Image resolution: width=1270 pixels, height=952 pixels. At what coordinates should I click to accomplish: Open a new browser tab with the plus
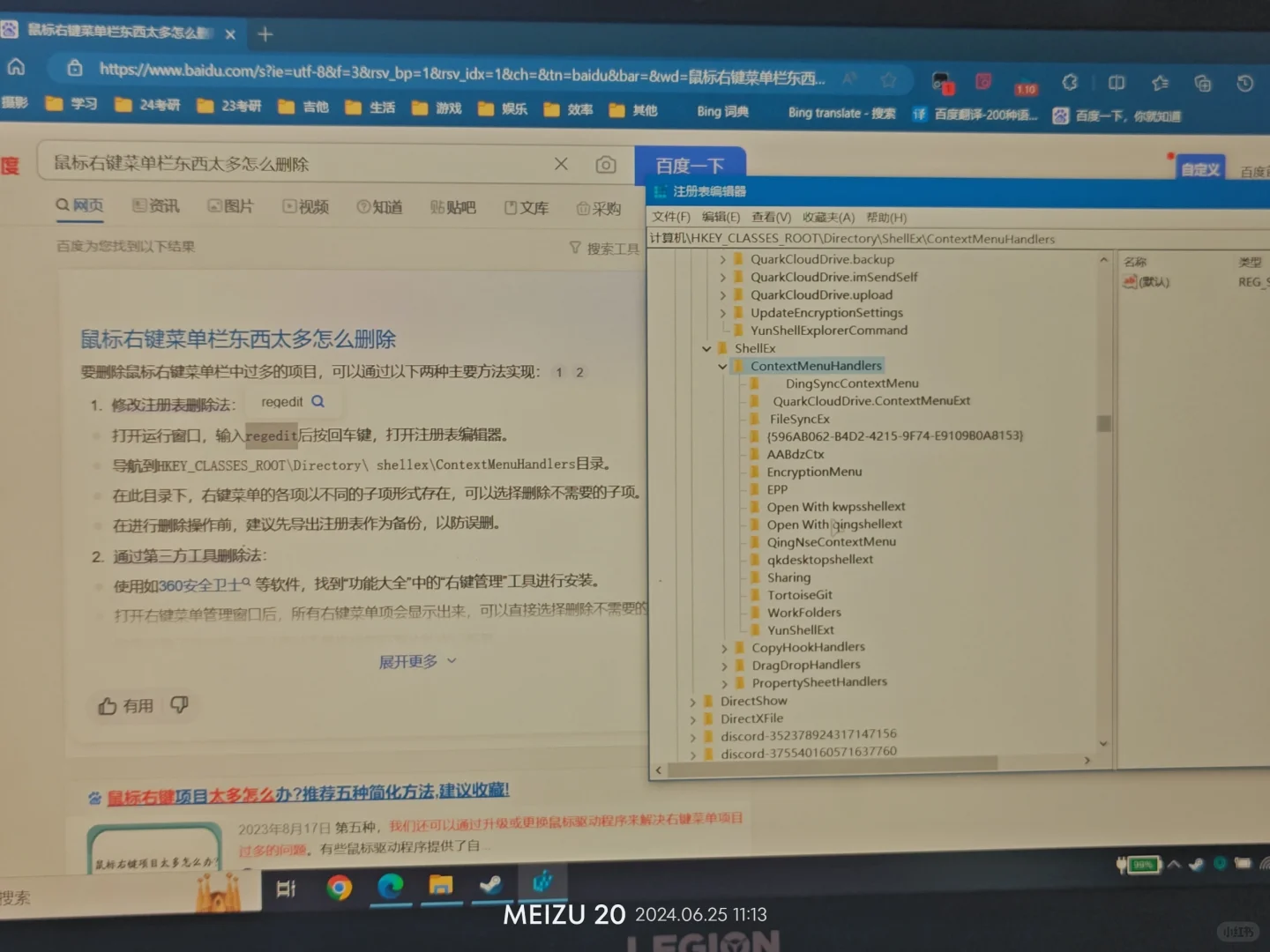point(265,34)
